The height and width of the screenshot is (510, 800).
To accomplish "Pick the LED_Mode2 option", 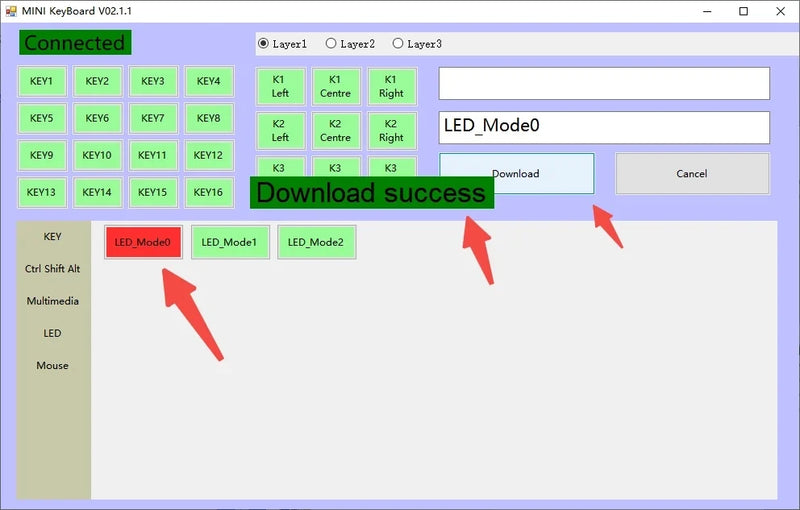I will [316, 242].
